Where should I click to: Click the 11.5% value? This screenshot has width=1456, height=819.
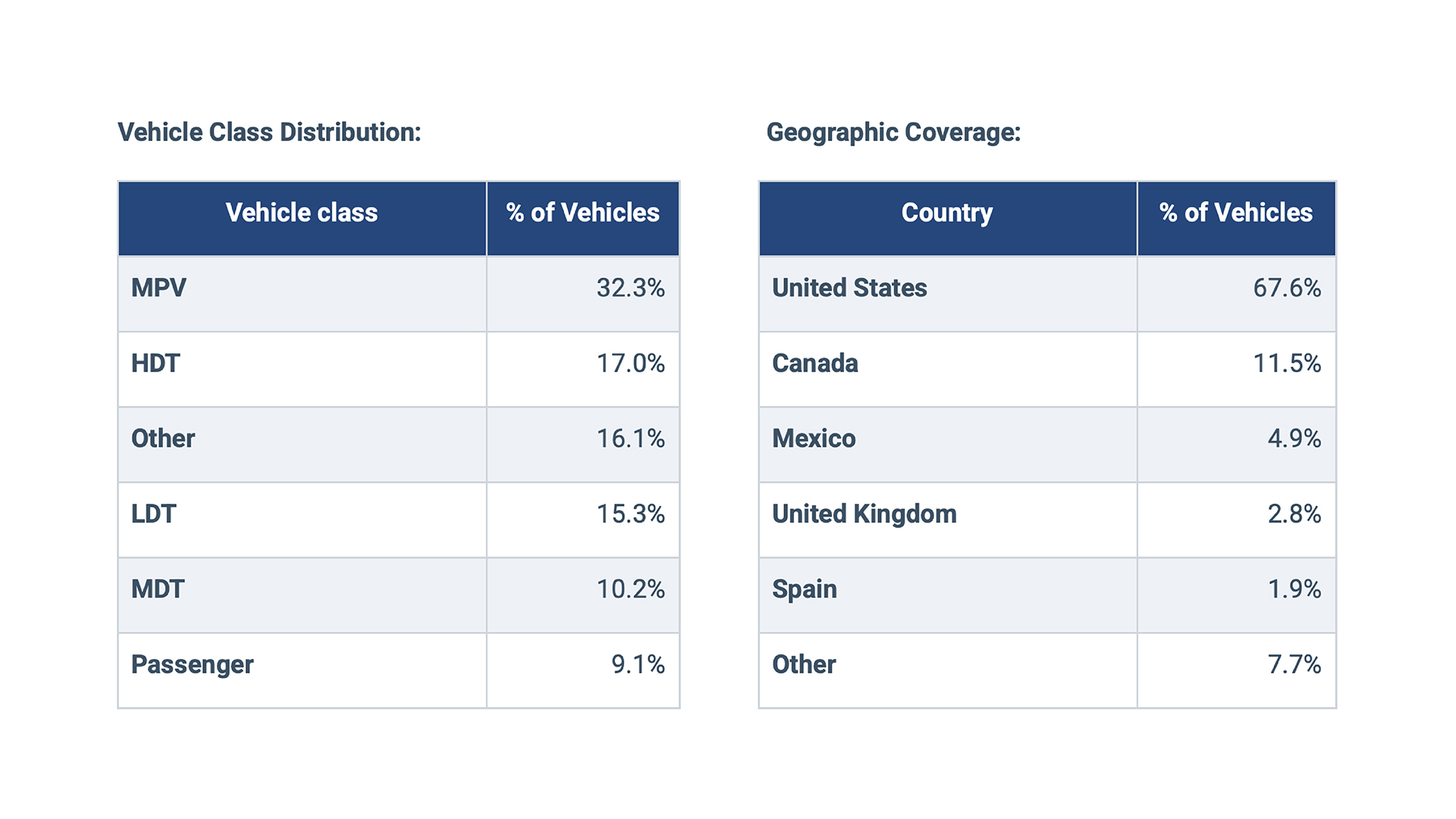point(1286,363)
